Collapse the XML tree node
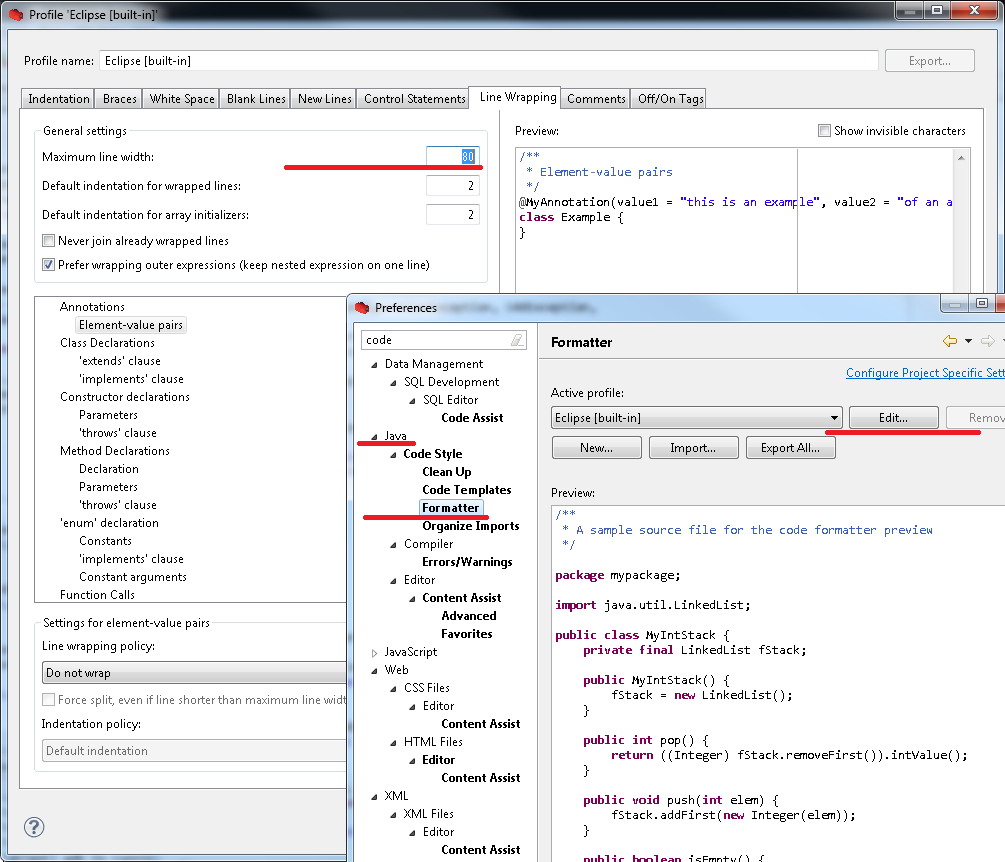Image resolution: width=1005 pixels, height=862 pixels. [x=374, y=797]
